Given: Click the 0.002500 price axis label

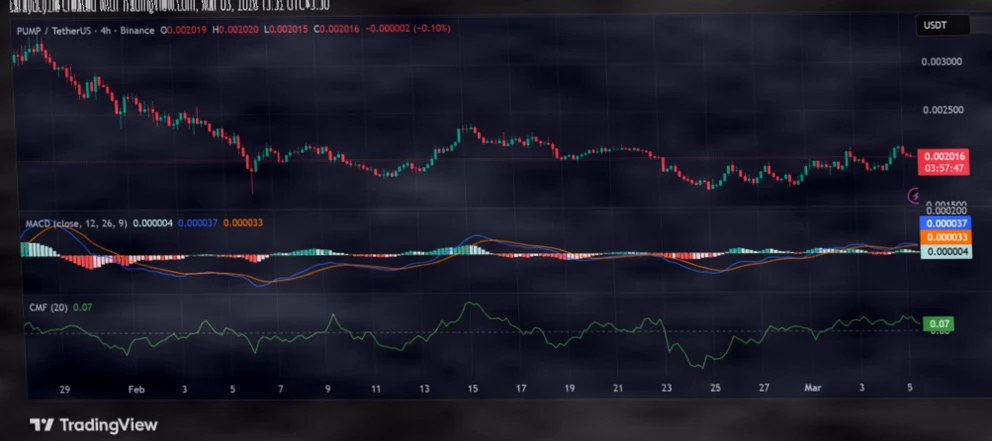Looking at the screenshot, I should pos(942,110).
